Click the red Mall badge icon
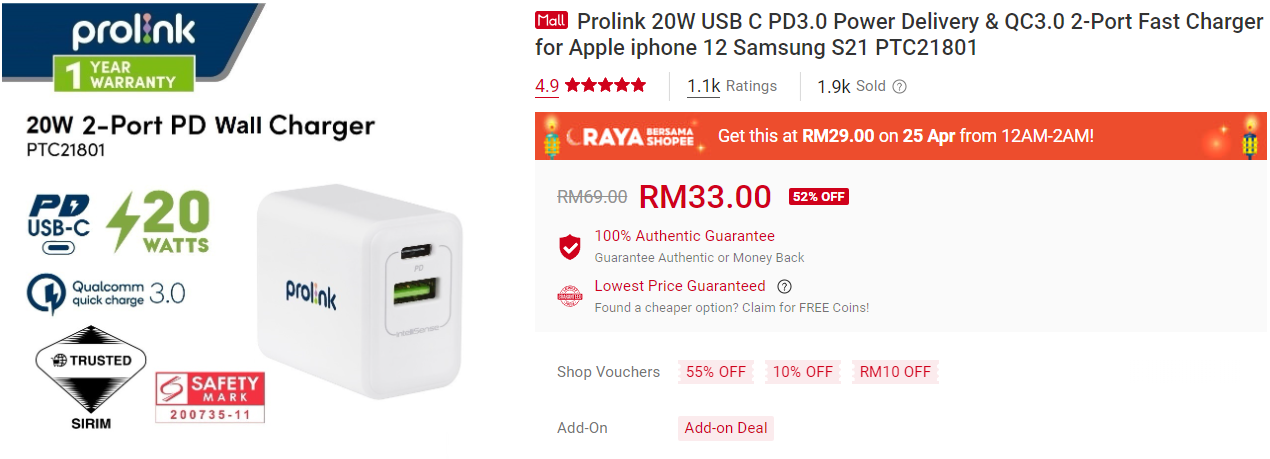1270x459 pixels. click(x=551, y=21)
